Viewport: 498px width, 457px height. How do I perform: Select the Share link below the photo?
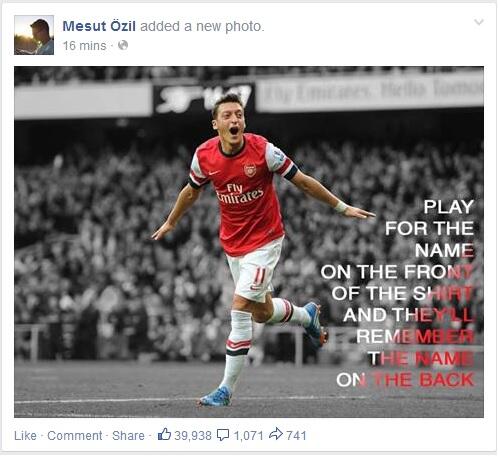click(128, 435)
